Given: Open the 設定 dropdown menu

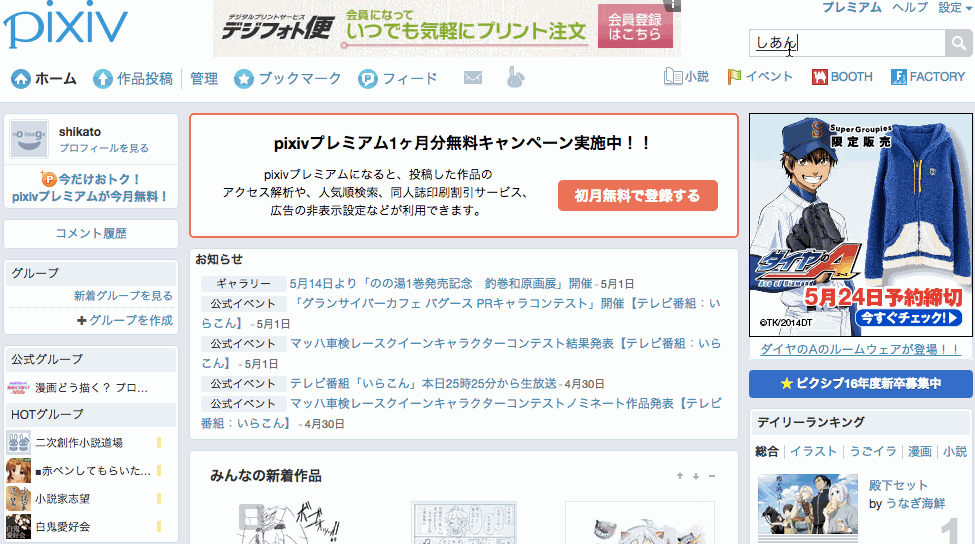Looking at the screenshot, I should [954, 7].
